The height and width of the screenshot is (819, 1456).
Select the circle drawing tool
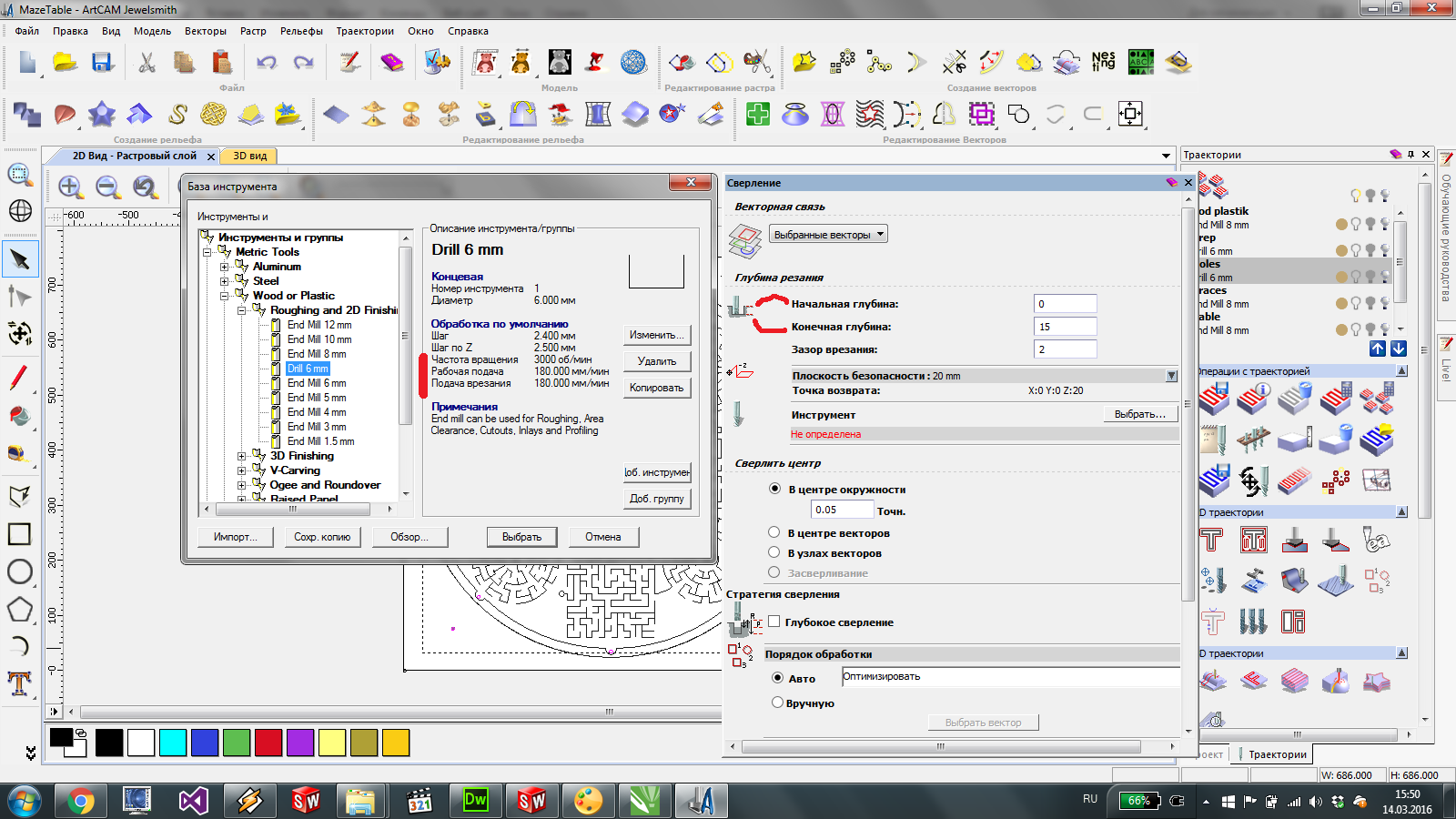[20, 571]
